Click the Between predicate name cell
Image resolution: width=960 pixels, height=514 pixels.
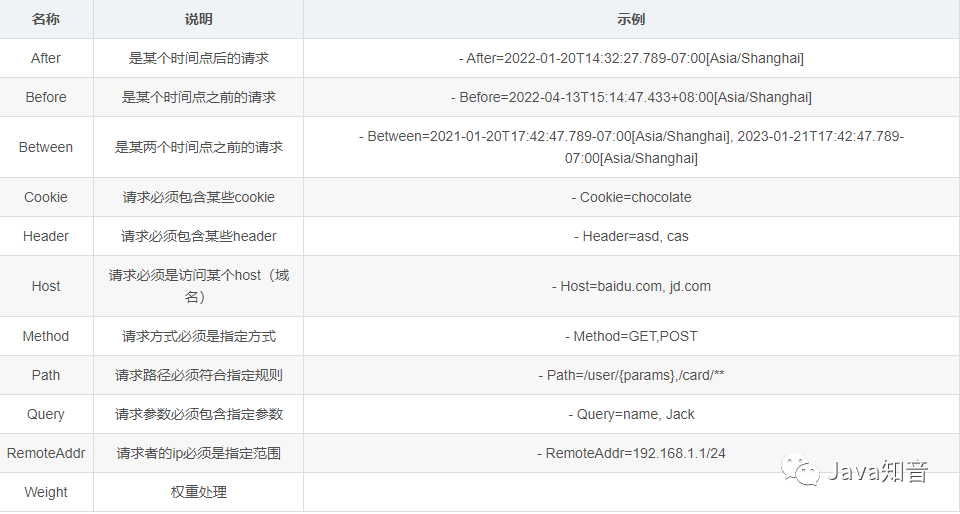click(x=46, y=147)
